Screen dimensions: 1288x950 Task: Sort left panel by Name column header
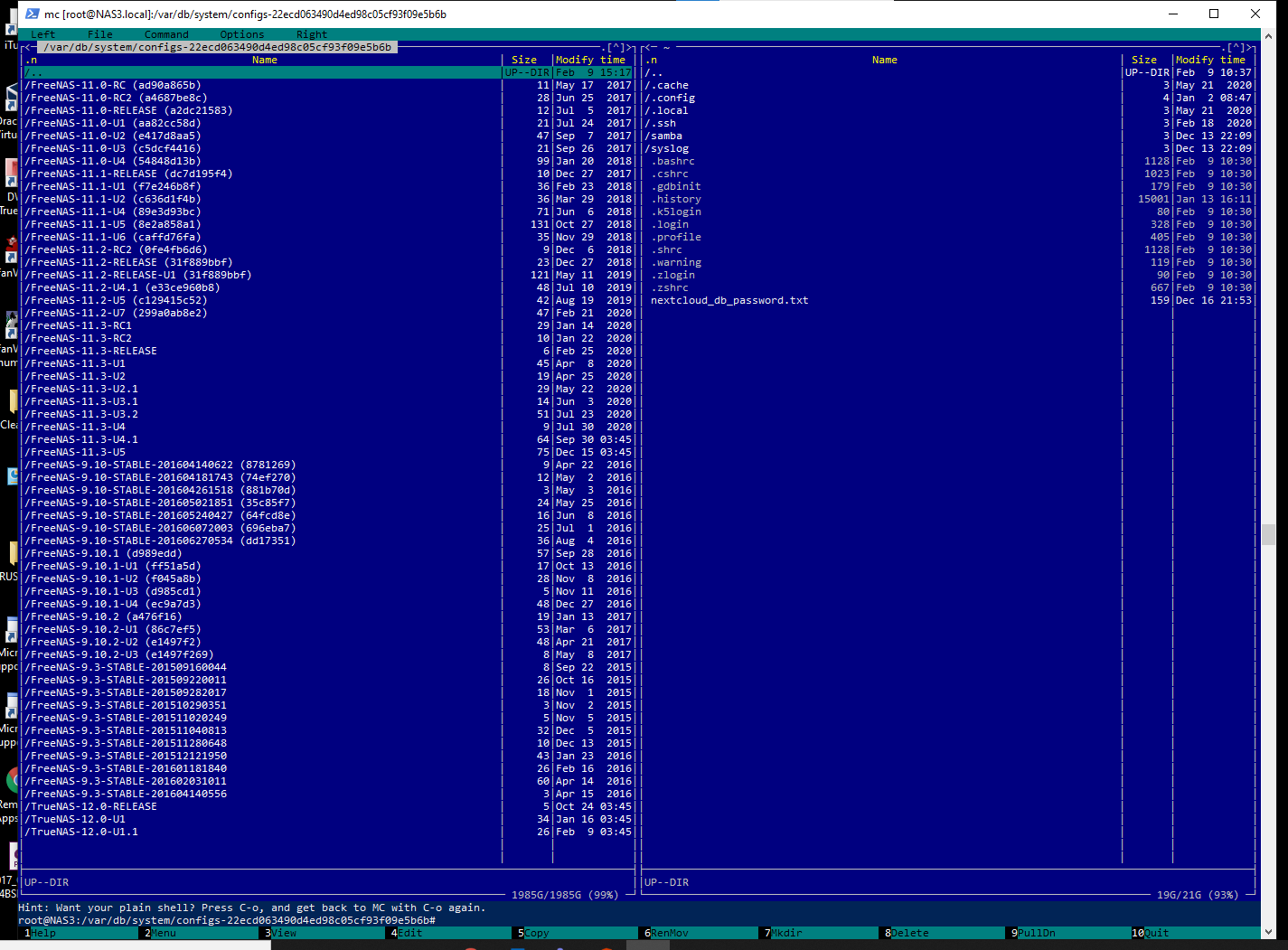tap(265, 60)
